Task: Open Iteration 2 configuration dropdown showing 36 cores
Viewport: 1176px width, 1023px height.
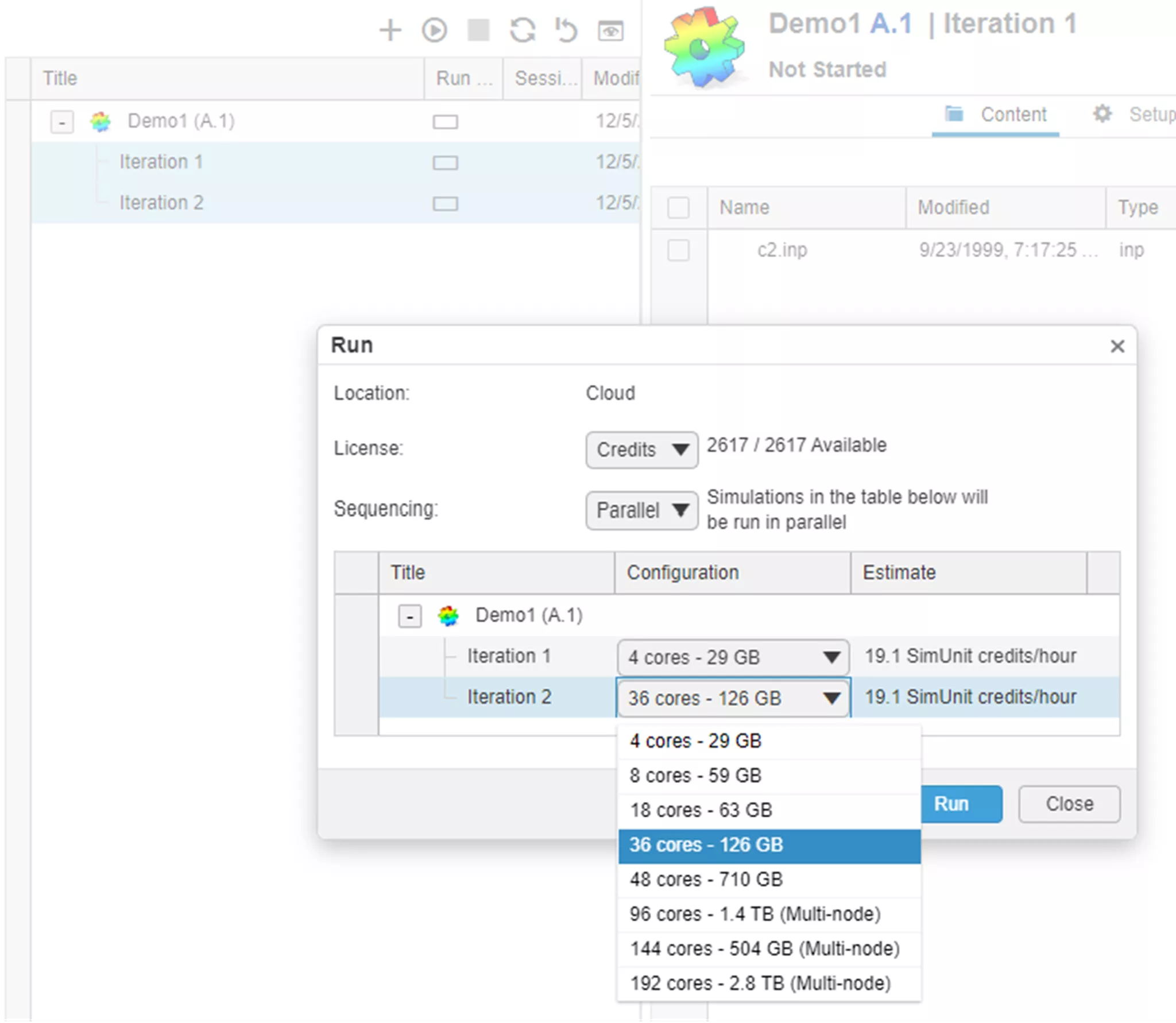Action: coord(733,698)
